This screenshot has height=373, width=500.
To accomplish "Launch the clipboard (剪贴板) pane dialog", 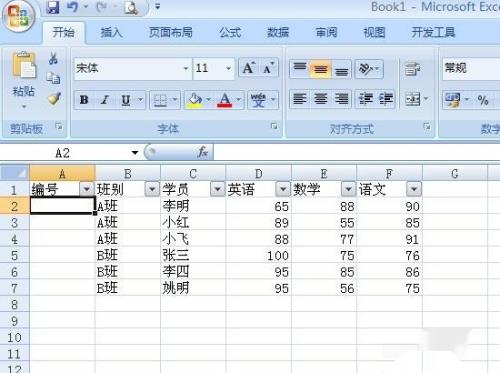I will click(59, 126).
